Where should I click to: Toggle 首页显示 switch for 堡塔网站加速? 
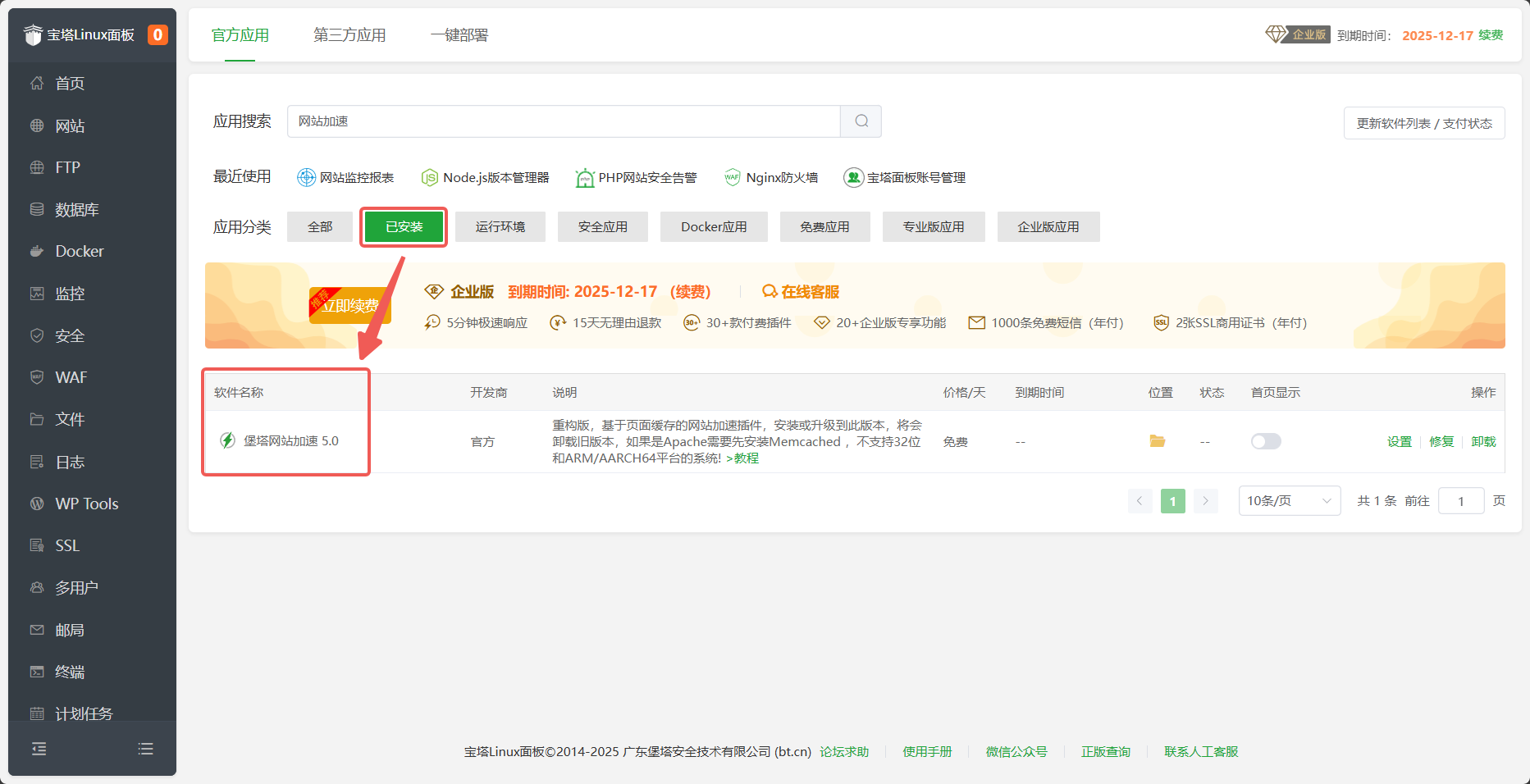(x=1265, y=441)
